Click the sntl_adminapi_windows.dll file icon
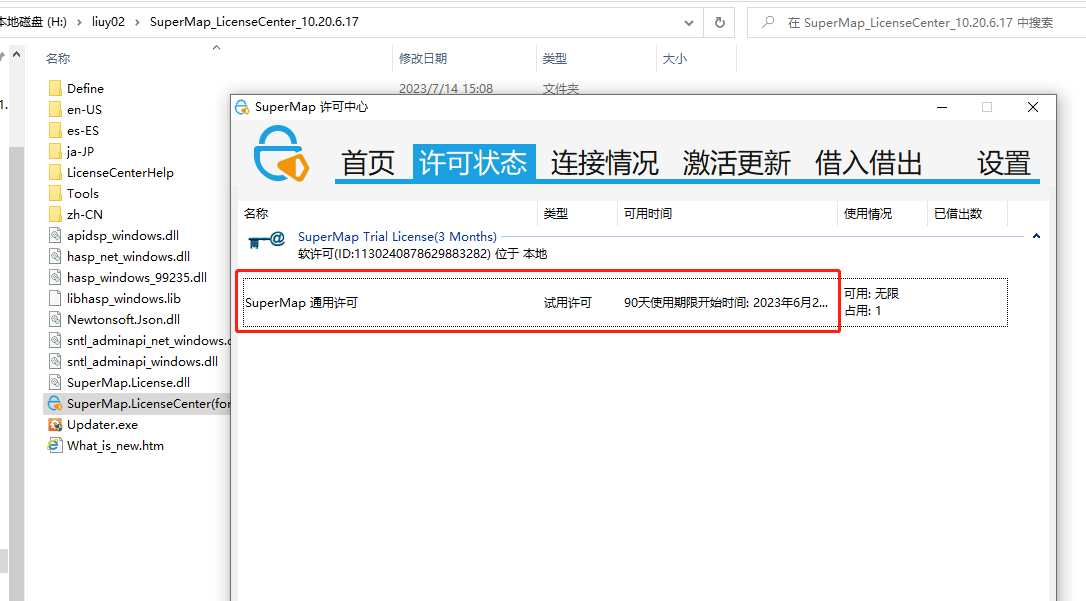The image size is (1086, 601). coord(55,361)
